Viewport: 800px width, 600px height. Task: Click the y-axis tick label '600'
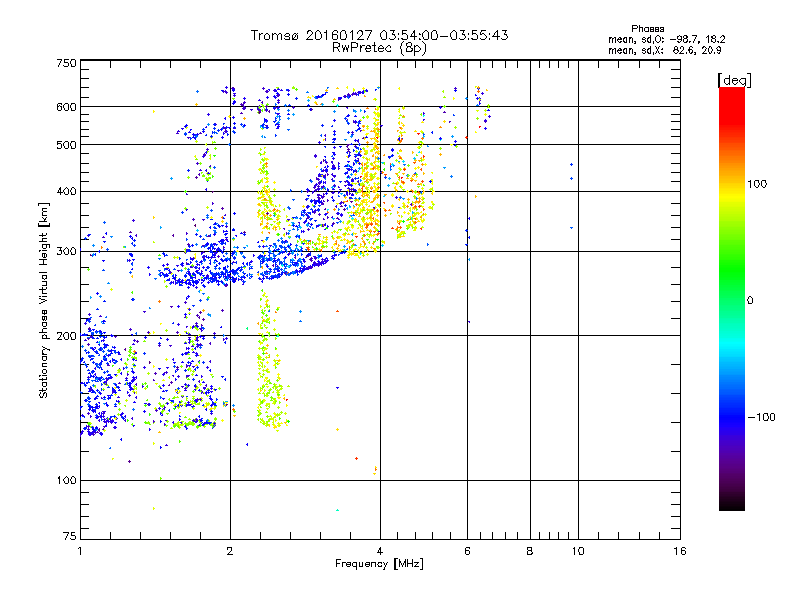point(66,107)
